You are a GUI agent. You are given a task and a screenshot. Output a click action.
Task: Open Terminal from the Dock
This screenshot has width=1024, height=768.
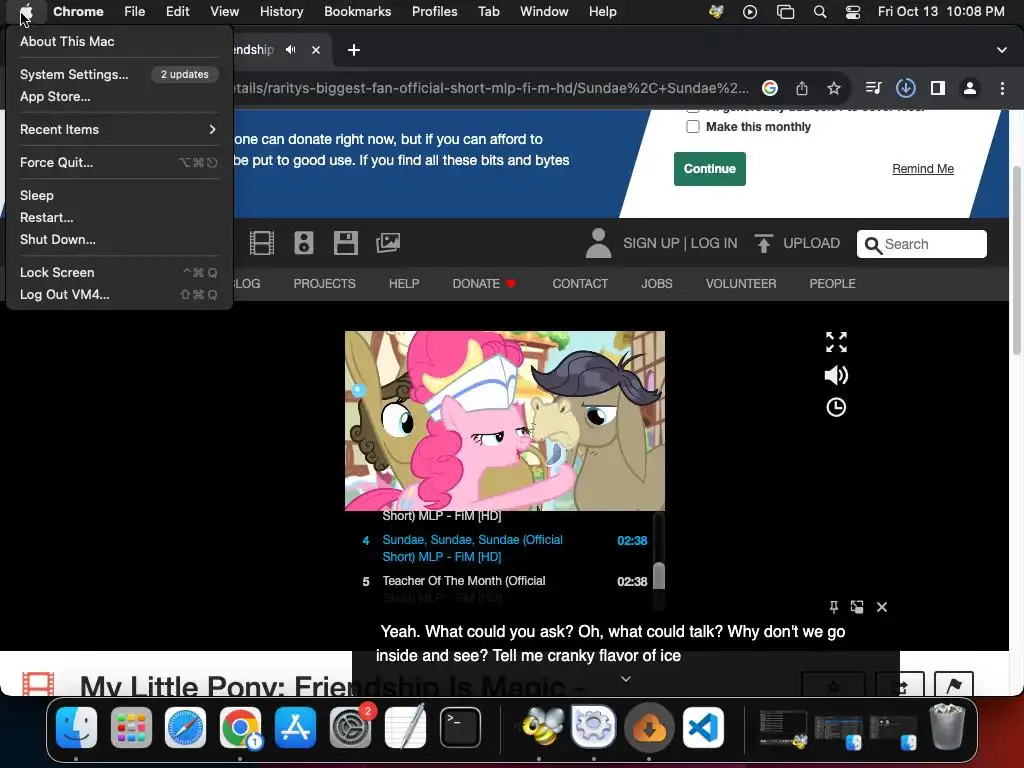(x=460, y=728)
